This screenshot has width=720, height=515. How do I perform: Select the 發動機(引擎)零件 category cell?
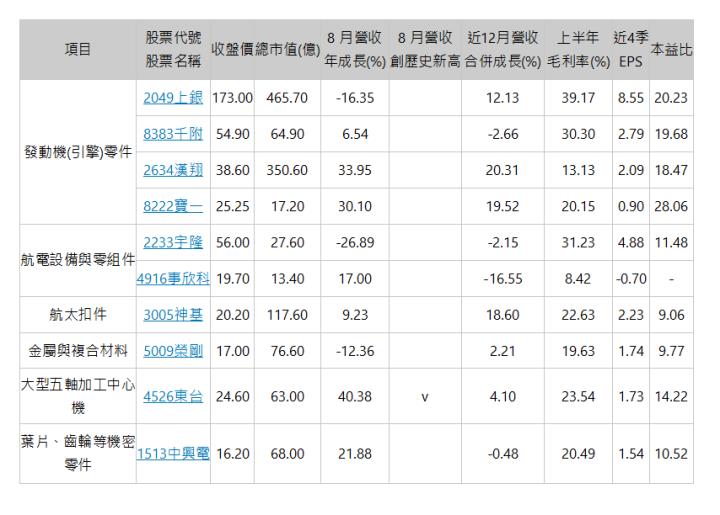(x=78, y=152)
